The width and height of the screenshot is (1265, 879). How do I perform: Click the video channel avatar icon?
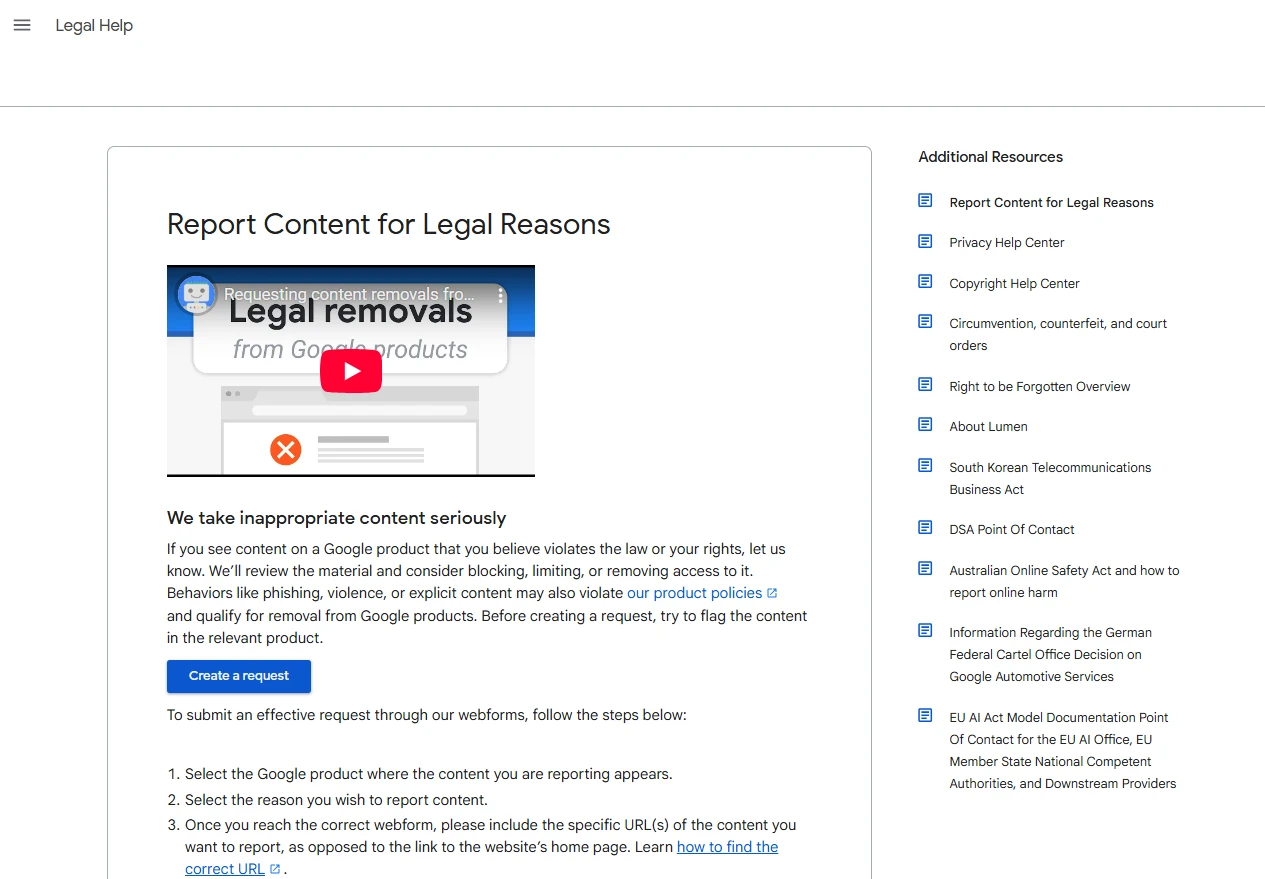(195, 294)
